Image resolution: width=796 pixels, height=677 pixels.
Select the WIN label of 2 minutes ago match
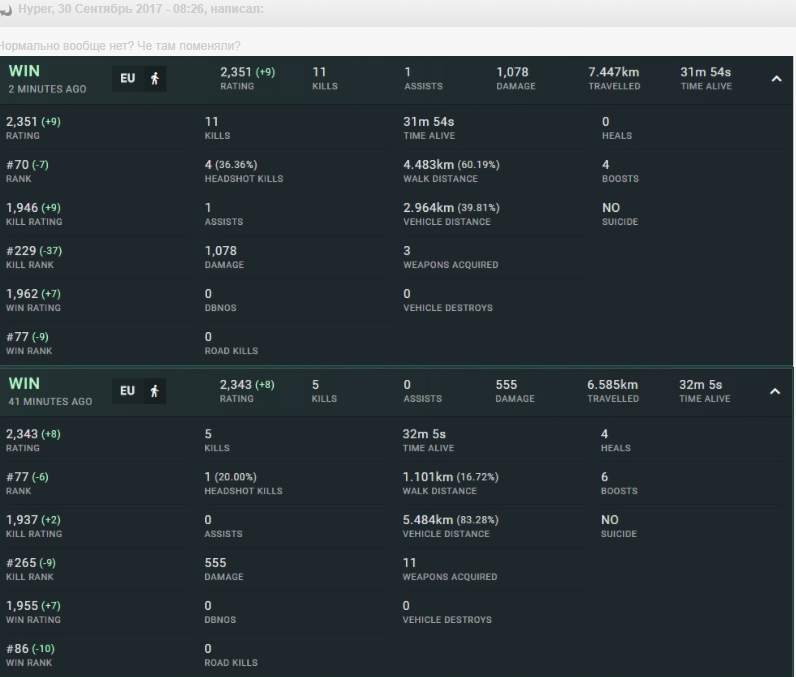(x=24, y=71)
